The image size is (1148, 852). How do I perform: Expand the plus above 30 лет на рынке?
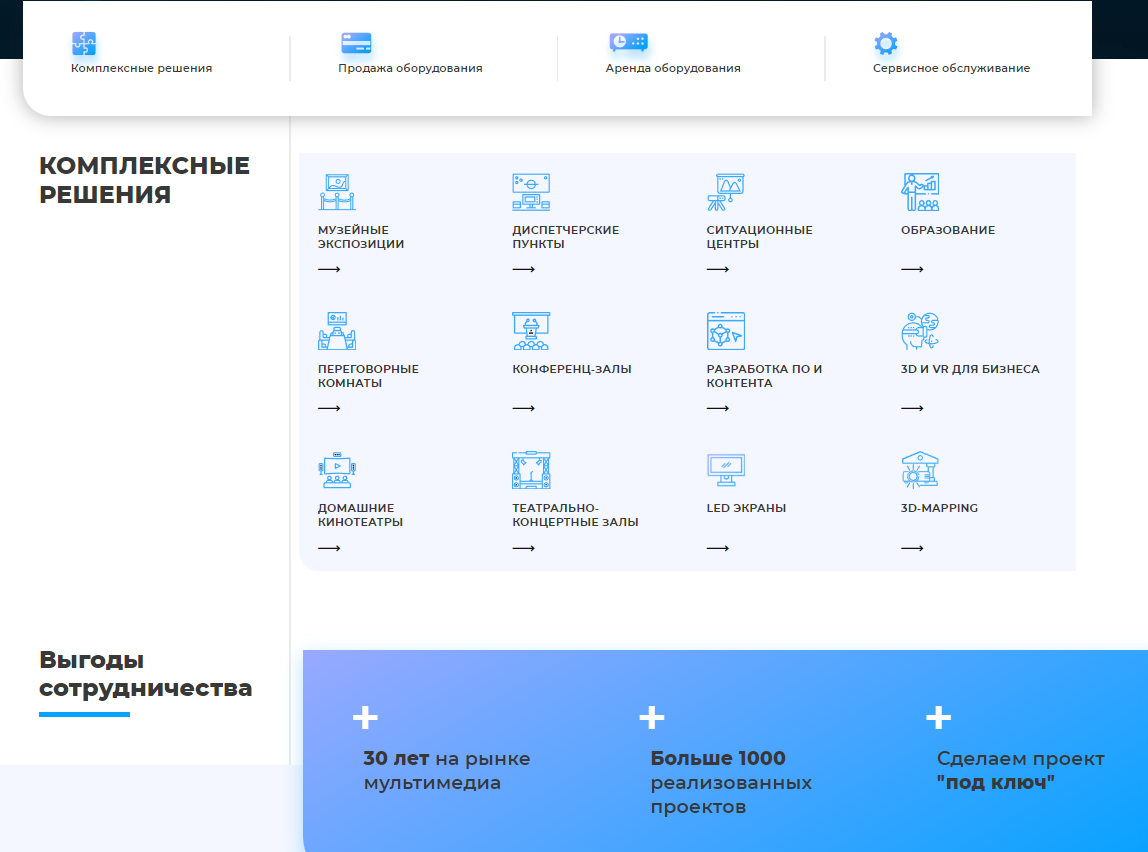[365, 717]
